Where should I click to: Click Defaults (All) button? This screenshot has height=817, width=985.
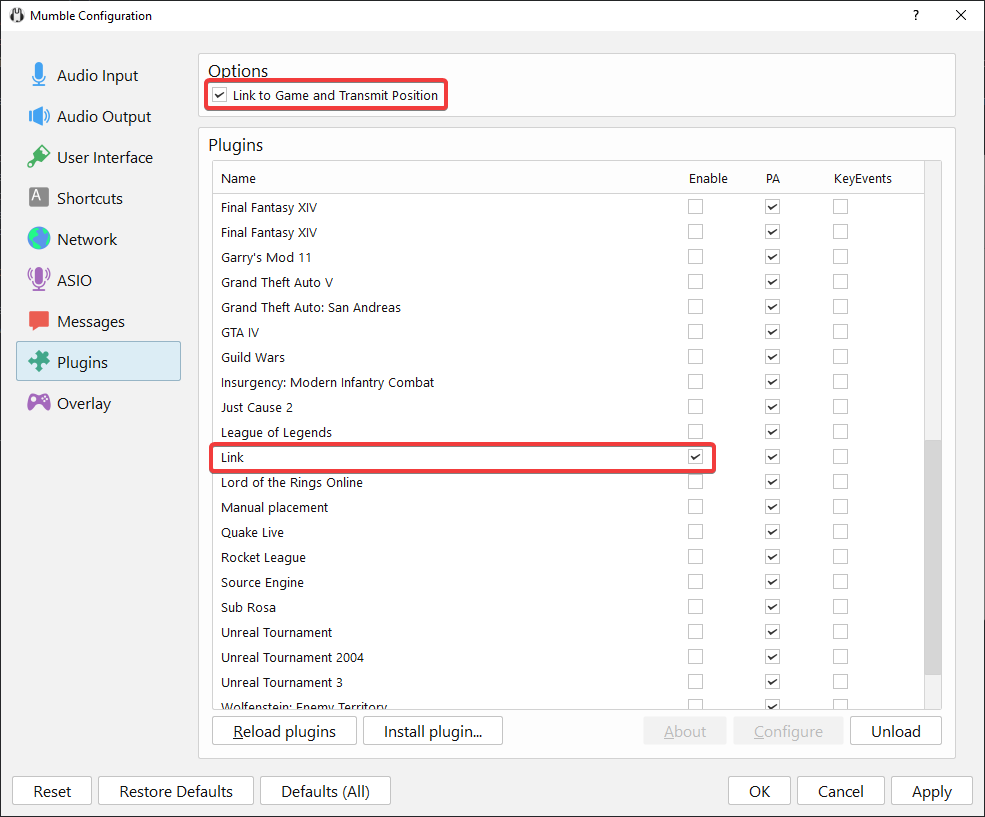click(x=325, y=791)
